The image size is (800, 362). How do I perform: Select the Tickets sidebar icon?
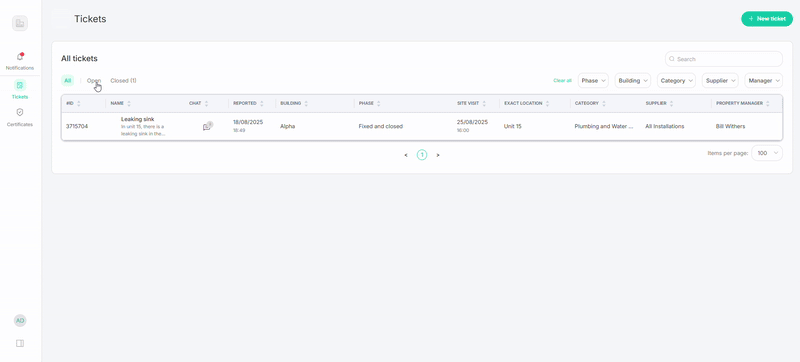[20, 85]
